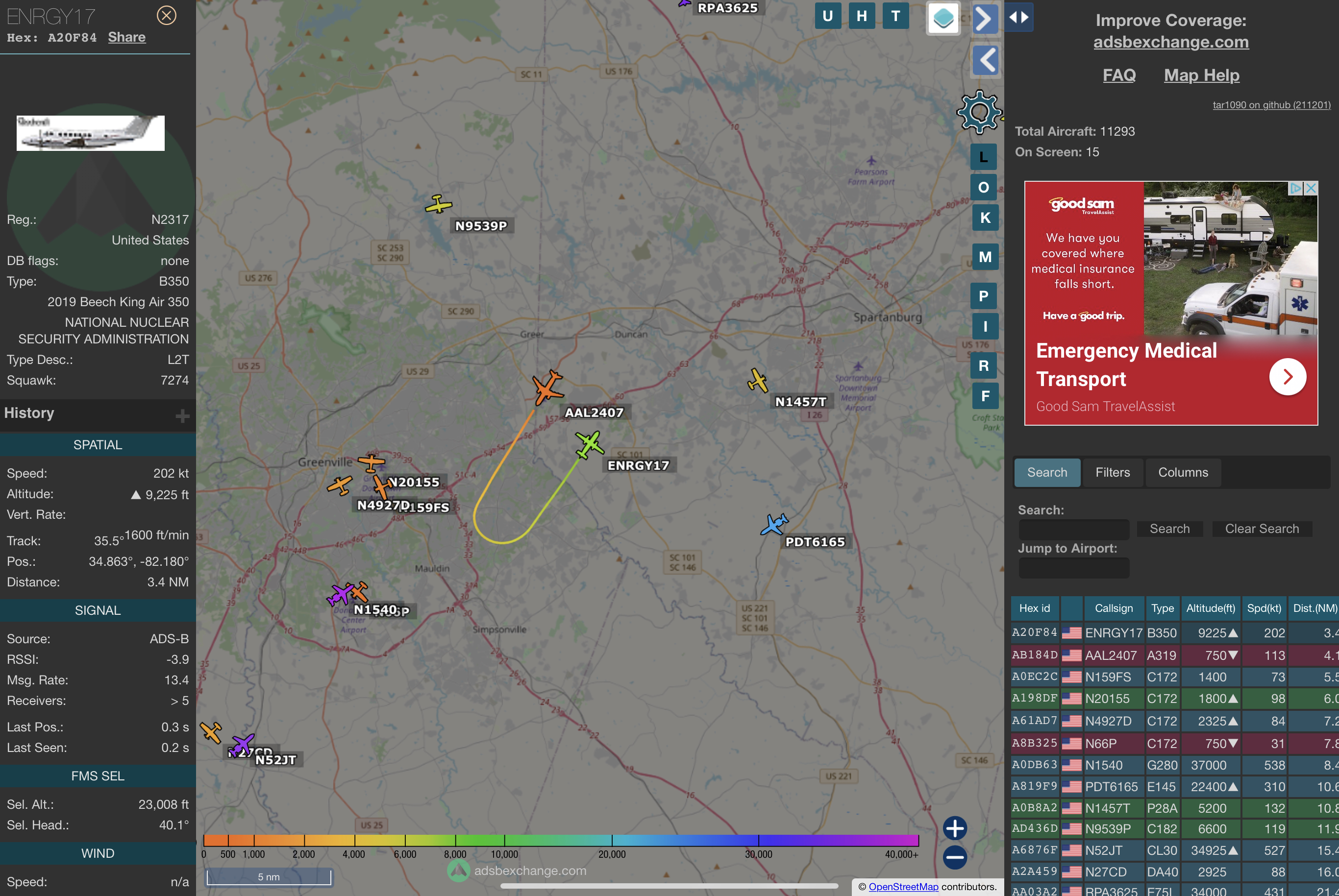1339x896 pixels.
Task: Toggle the I map option button
Action: [985, 326]
